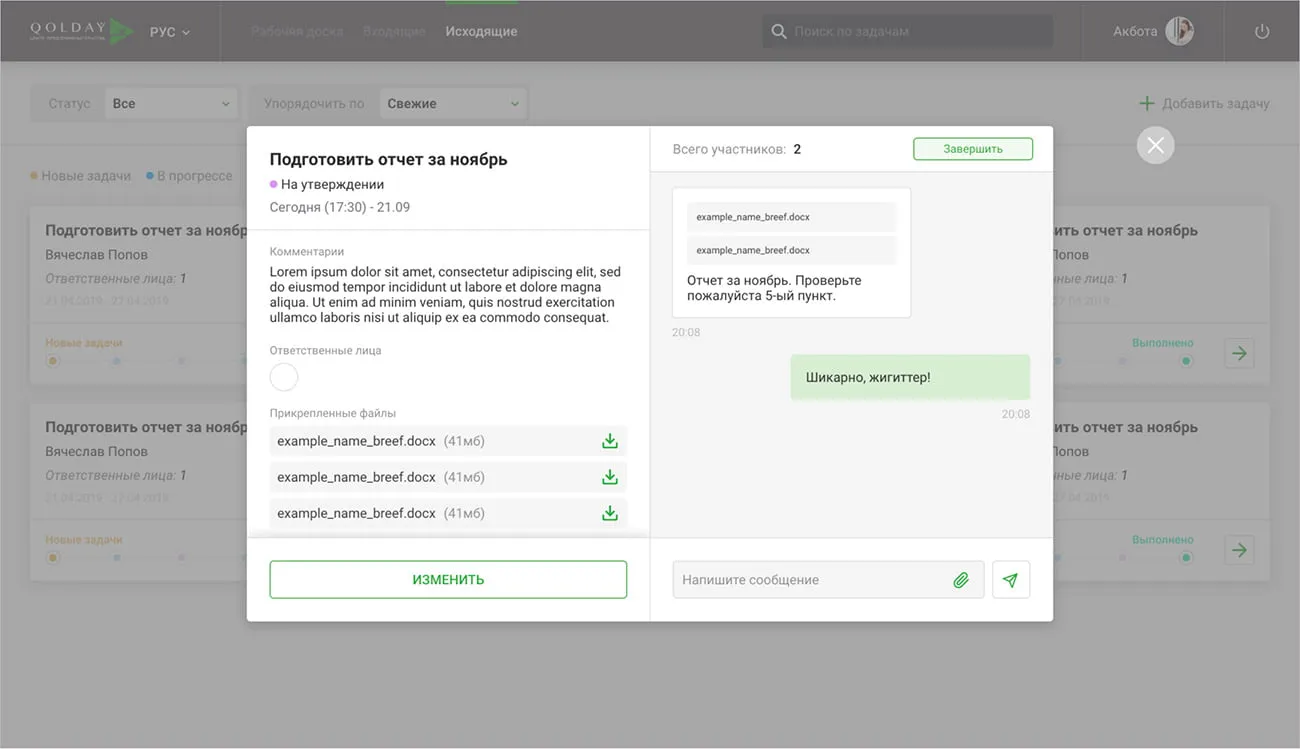Click the responsible person avatar circle
Screen dimensions: 1300x749
[x=284, y=377]
